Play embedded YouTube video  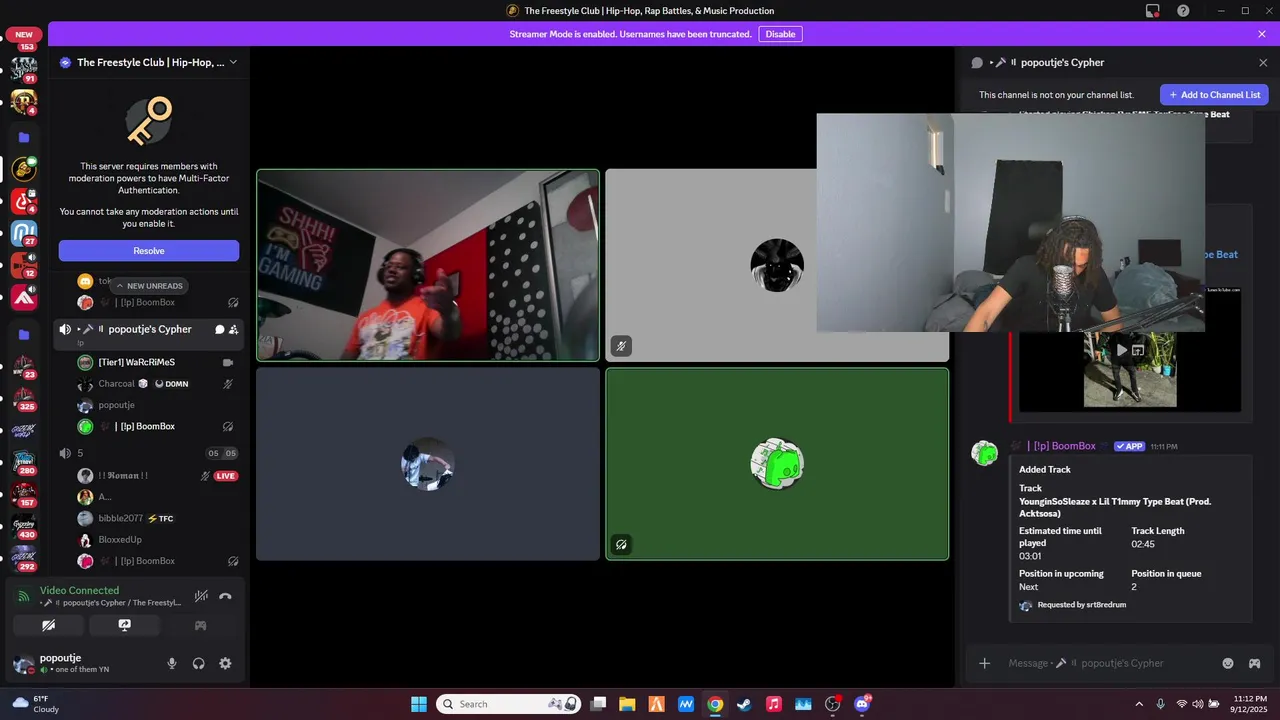1121,350
